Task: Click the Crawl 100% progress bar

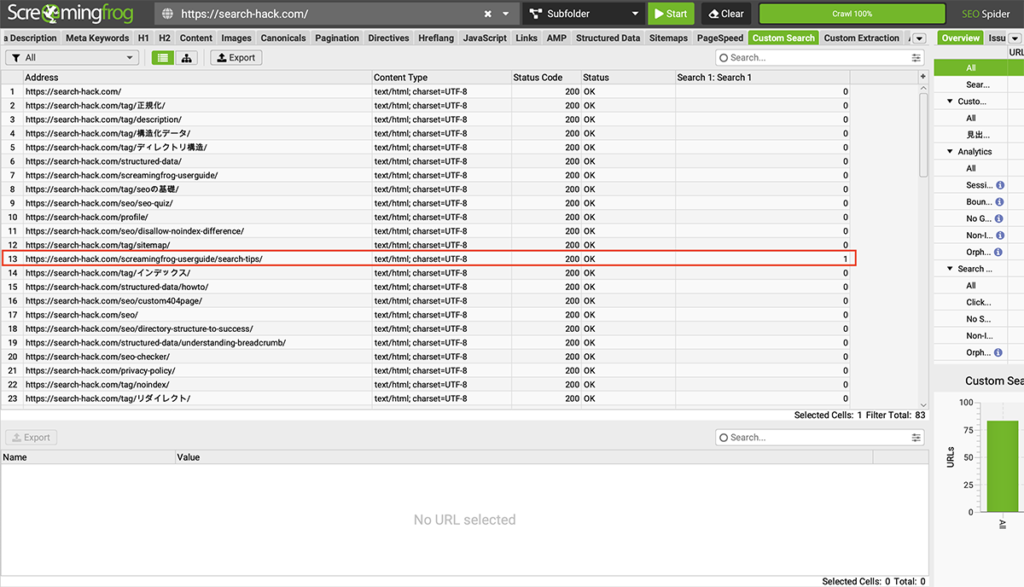Action: pyautogui.click(x=852, y=14)
